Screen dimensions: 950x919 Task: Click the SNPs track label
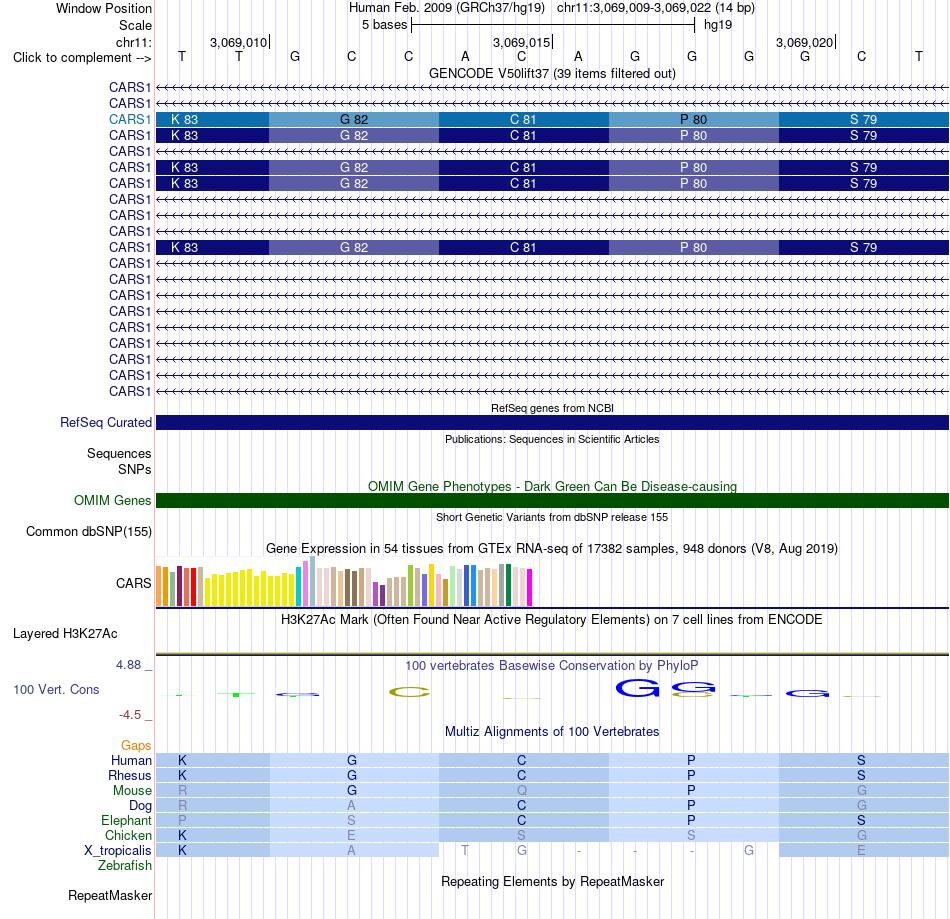pos(135,469)
